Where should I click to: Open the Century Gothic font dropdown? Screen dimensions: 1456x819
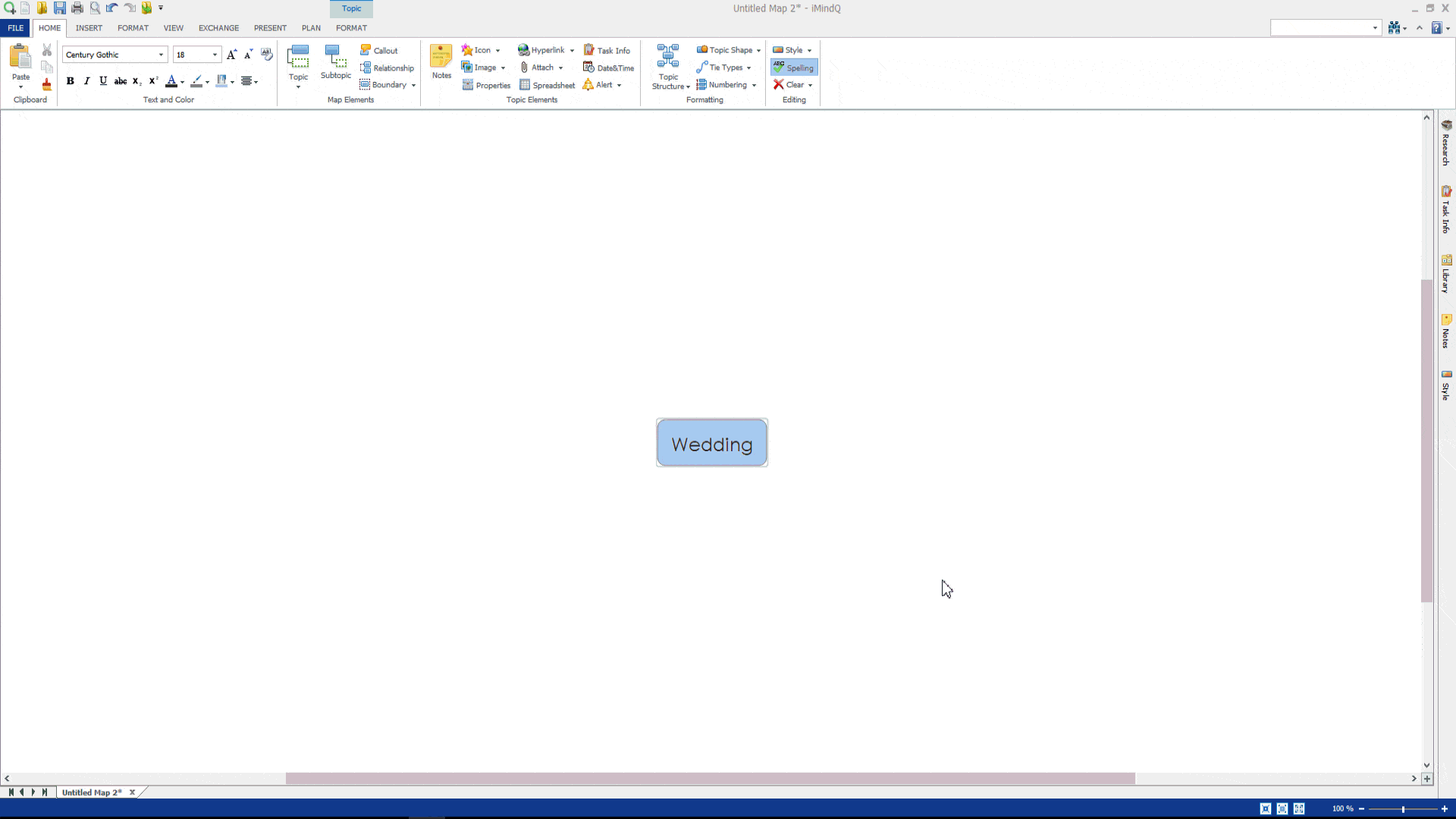(160, 55)
